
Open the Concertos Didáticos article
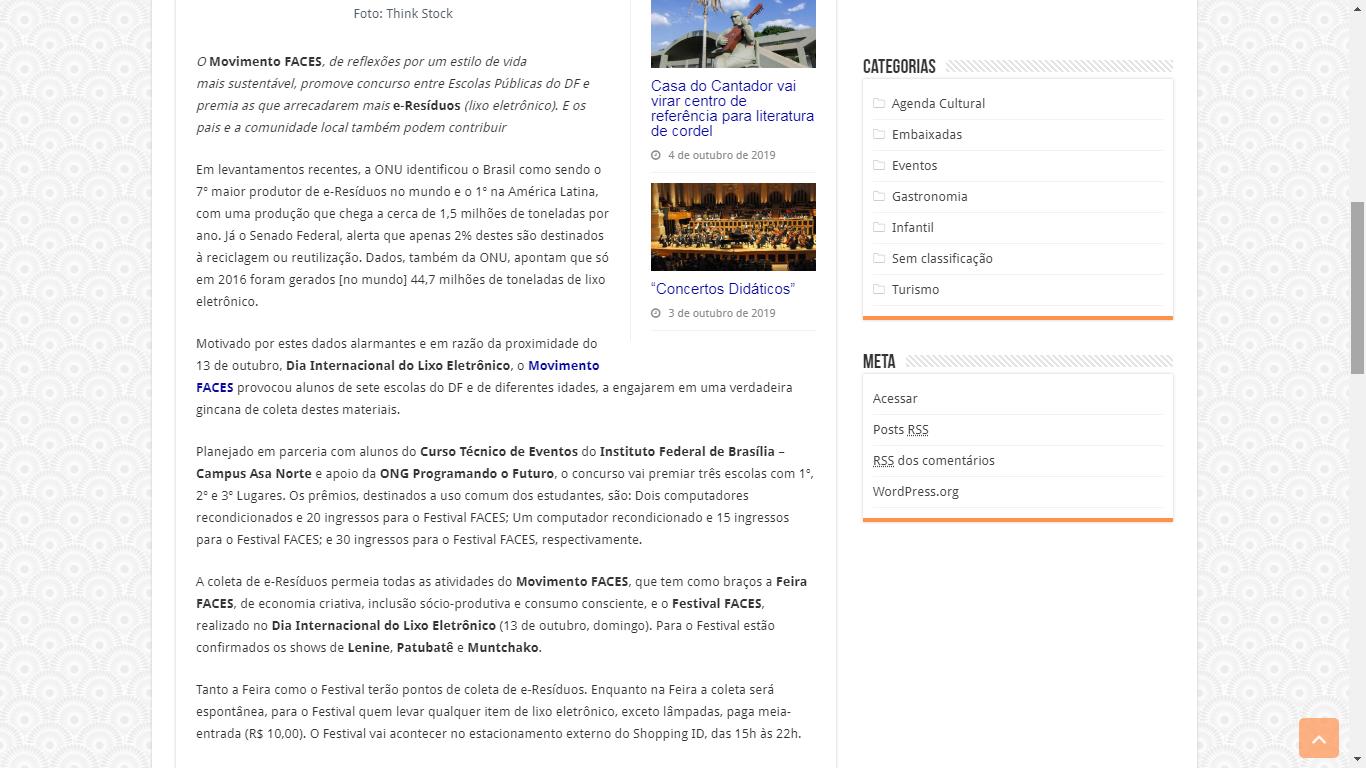(722, 289)
